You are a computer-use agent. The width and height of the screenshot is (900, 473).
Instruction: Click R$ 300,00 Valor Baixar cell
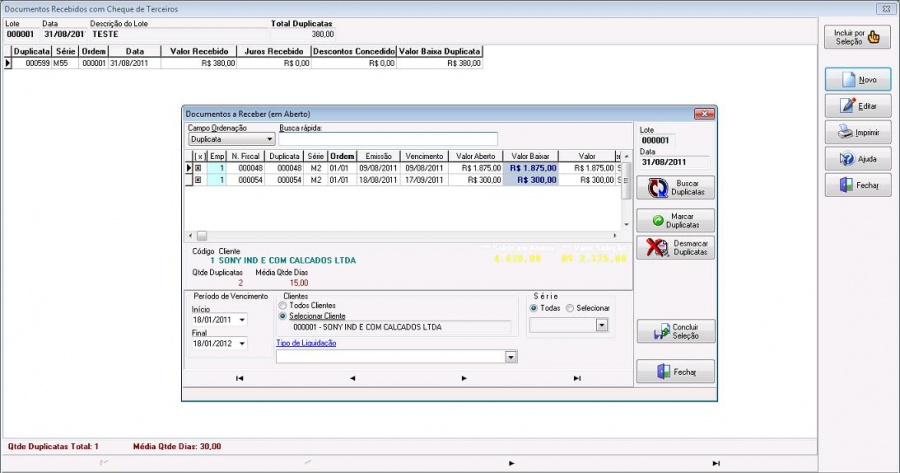[531, 180]
